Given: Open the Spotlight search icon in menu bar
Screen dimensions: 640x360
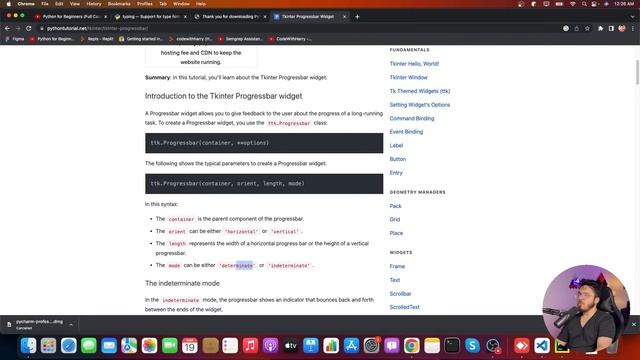Looking at the screenshot, I should pyautogui.click(x=584, y=4).
